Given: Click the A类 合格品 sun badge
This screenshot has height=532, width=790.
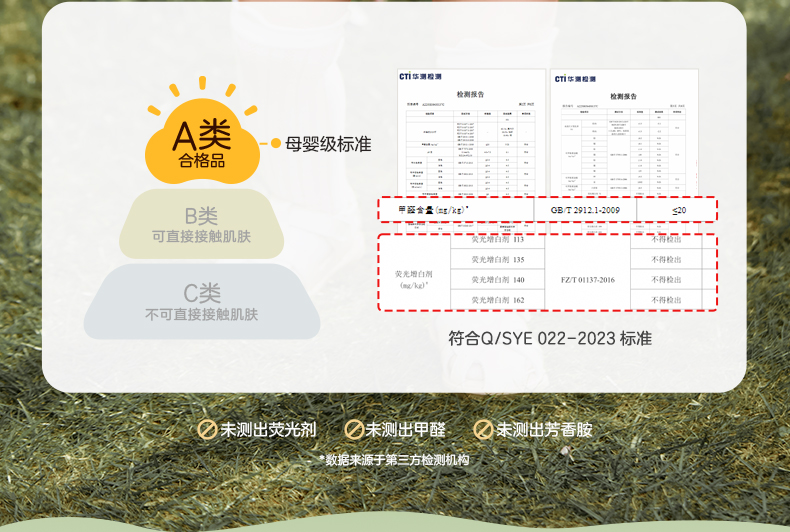Looking at the screenshot, I should pyautogui.click(x=202, y=132).
